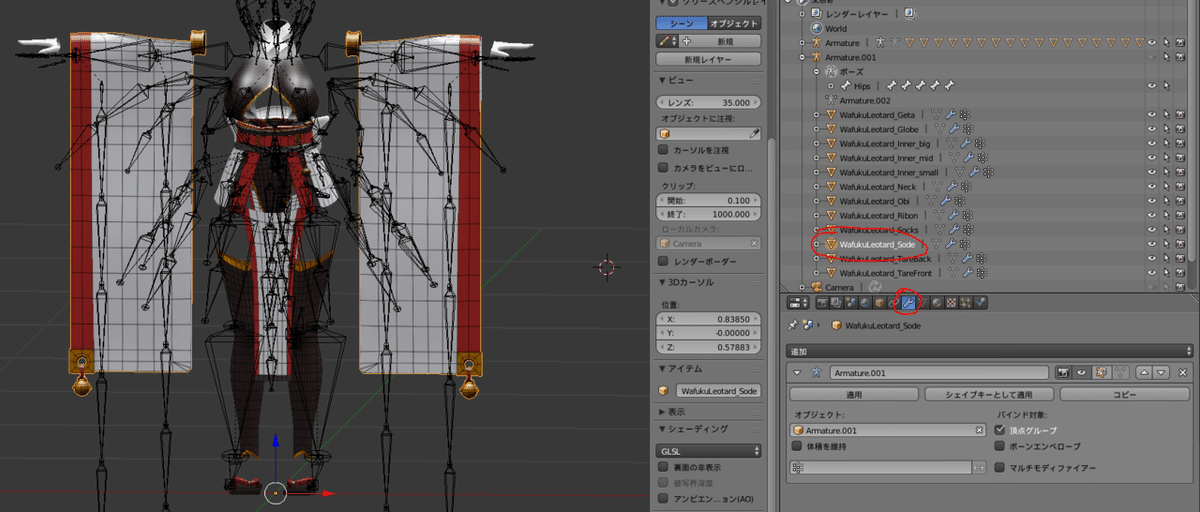
Task: Click the wrench modifier icon on WafukuLeotard_Inner_mid row
Action: [968, 158]
